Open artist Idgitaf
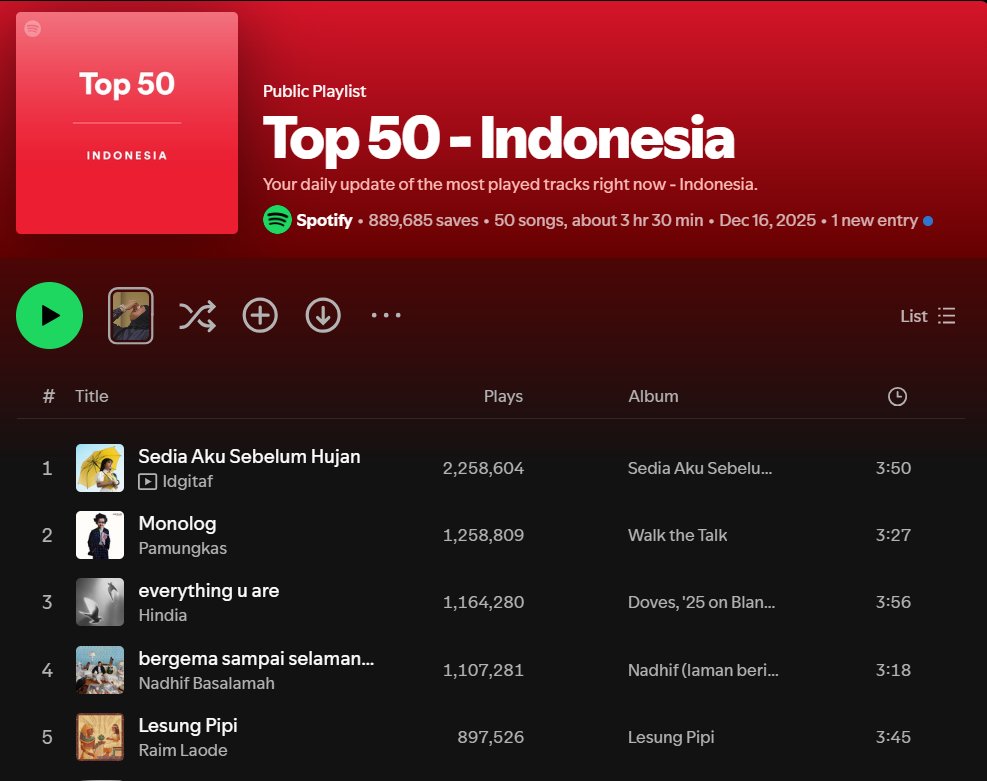Screen dimensions: 987x781 (188, 481)
